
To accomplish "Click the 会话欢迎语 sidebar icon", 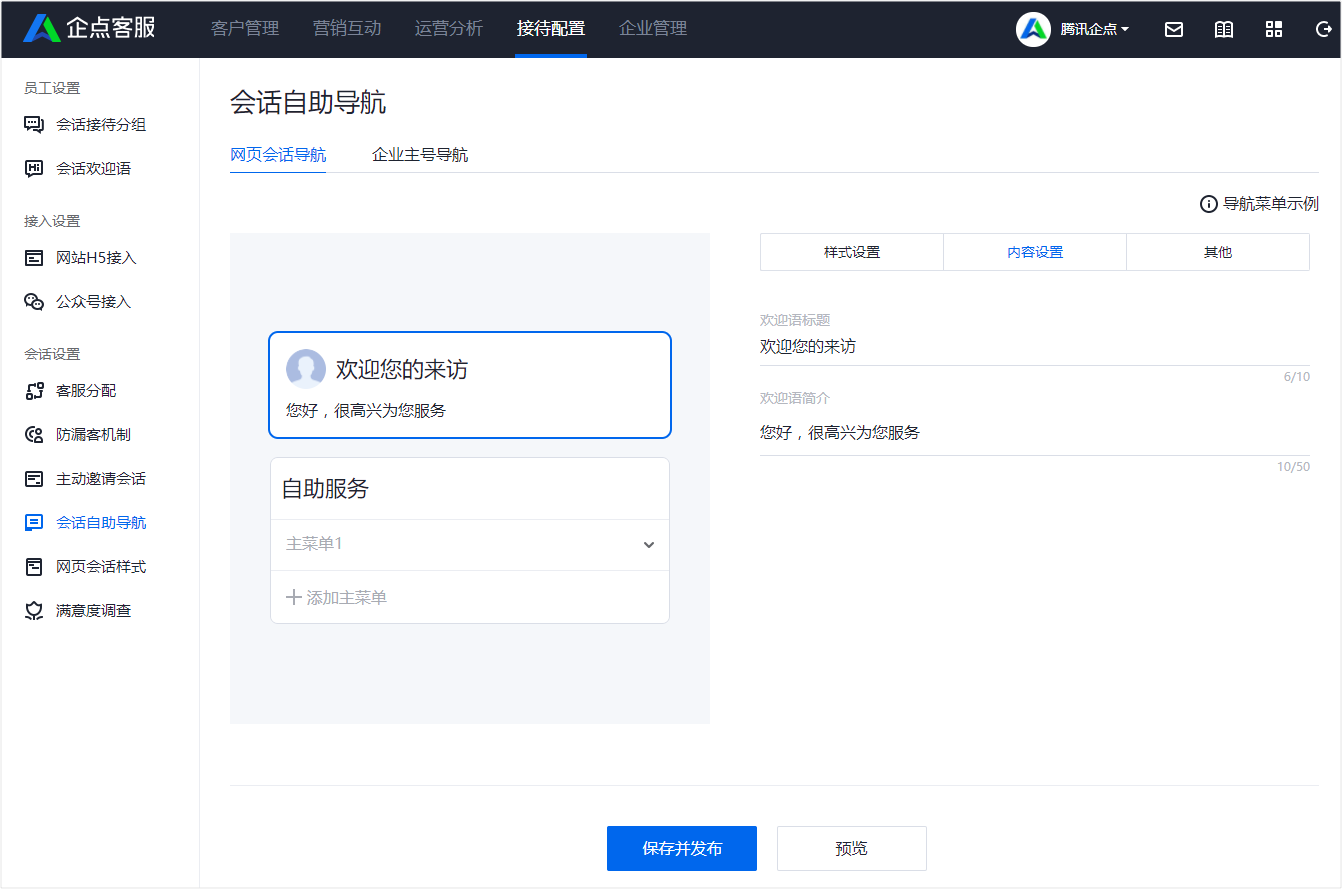I will click(x=34, y=169).
